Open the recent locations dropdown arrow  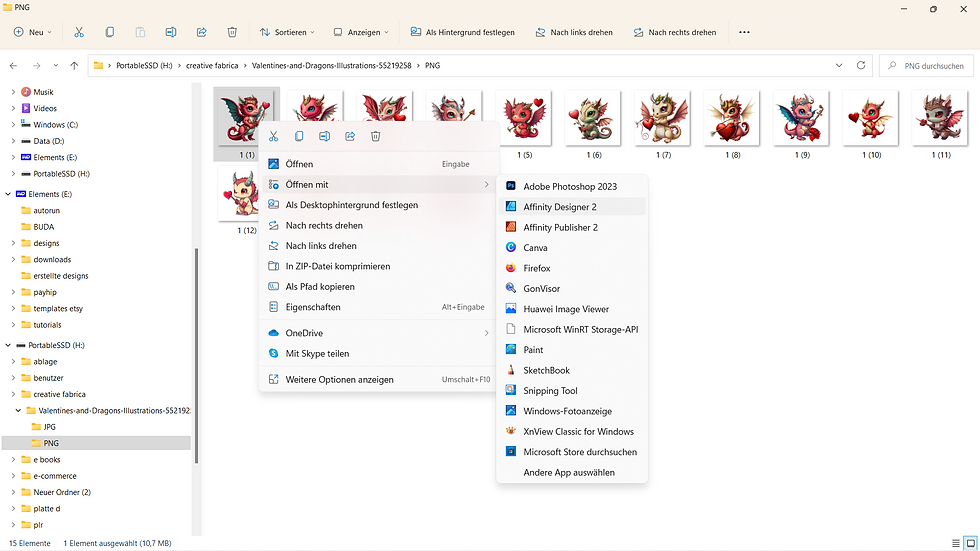(56, 65)
